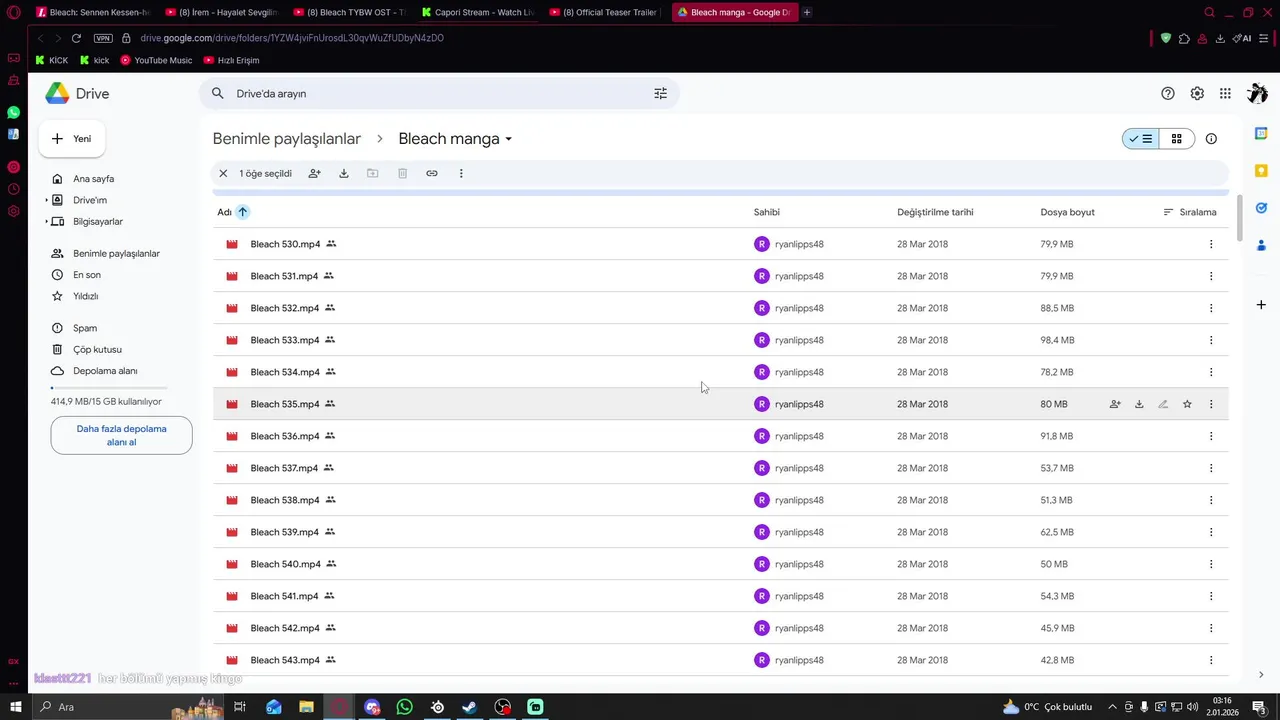This screenshot has height=720, width=1280.
Task: Click Daha fazla depolama alanı al button
Action: 121,435
